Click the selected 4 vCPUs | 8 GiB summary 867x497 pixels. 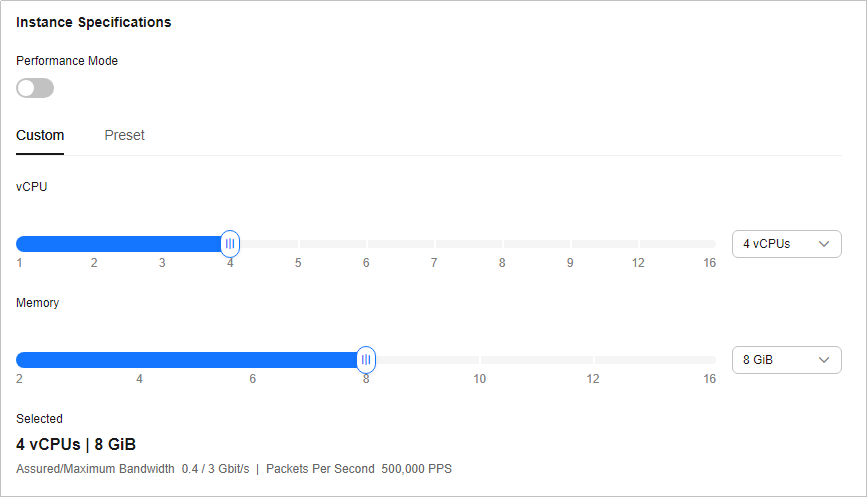coord(76,444)
